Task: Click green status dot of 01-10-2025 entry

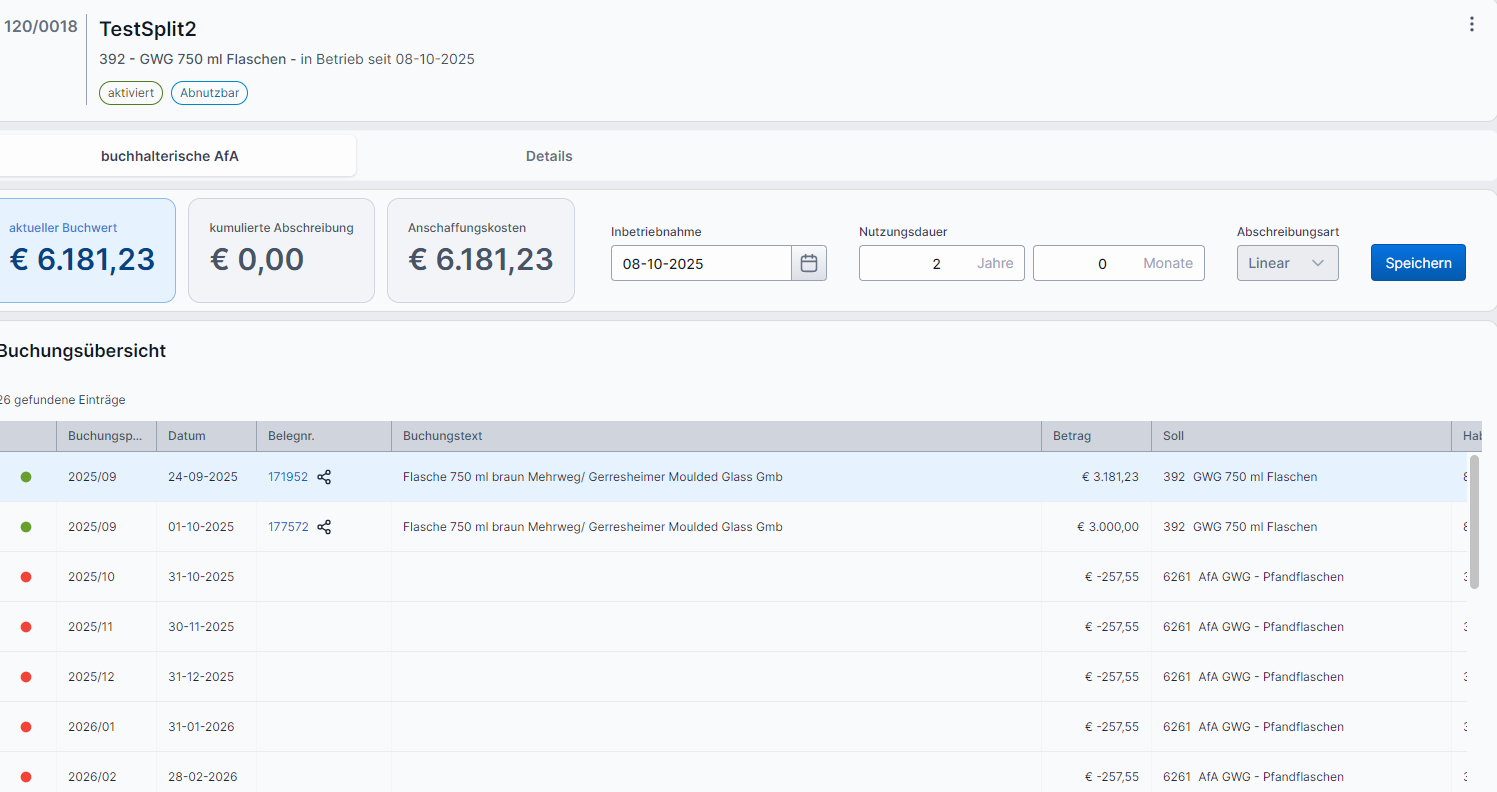Action: (26, 527)
